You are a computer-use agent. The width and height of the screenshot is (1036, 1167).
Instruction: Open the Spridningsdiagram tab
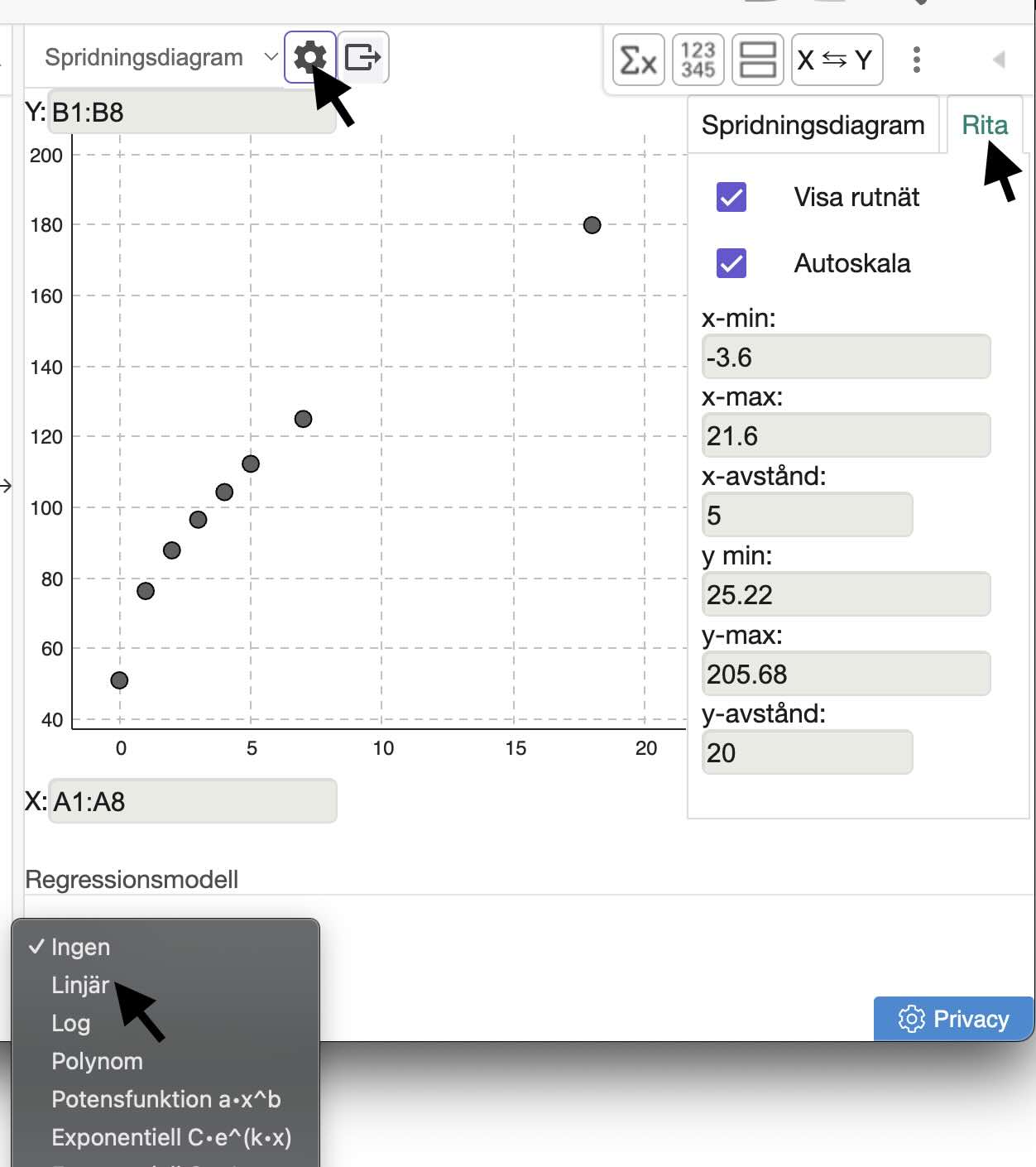tap(813, 124)
